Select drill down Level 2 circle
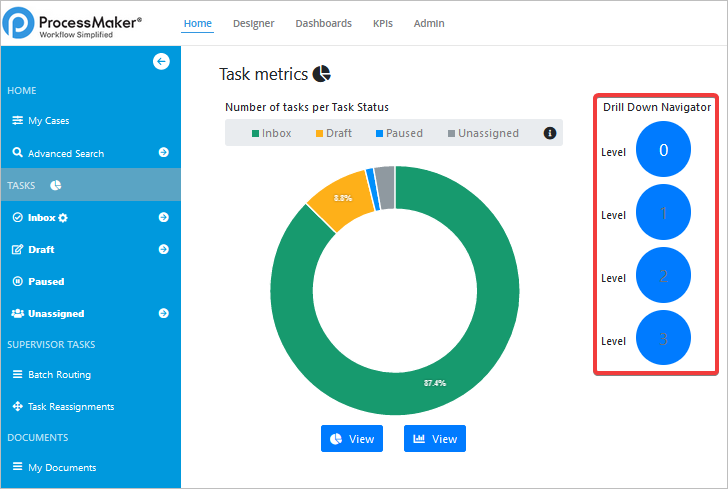 pyautogui.click(x=663, y=276)
